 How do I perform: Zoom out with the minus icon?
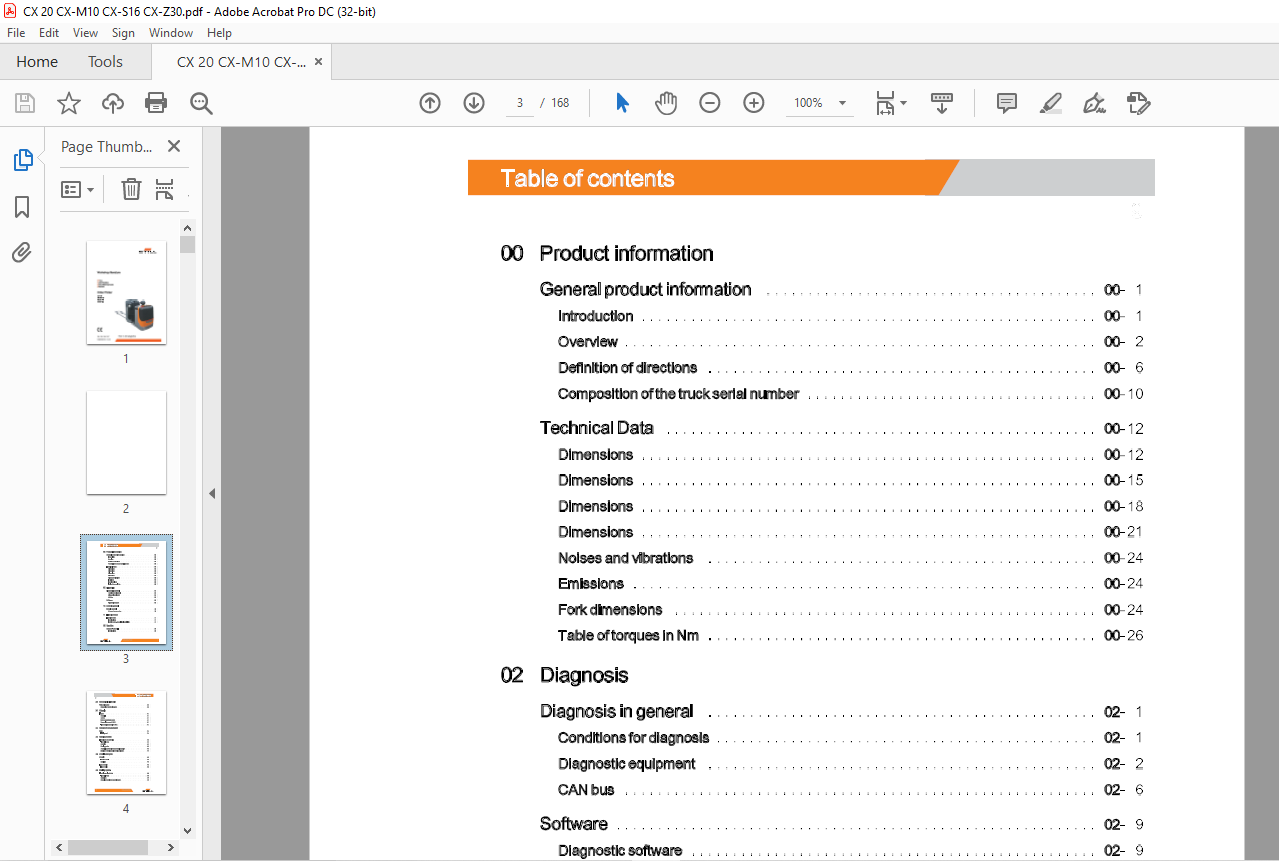[x=710, y=103]
